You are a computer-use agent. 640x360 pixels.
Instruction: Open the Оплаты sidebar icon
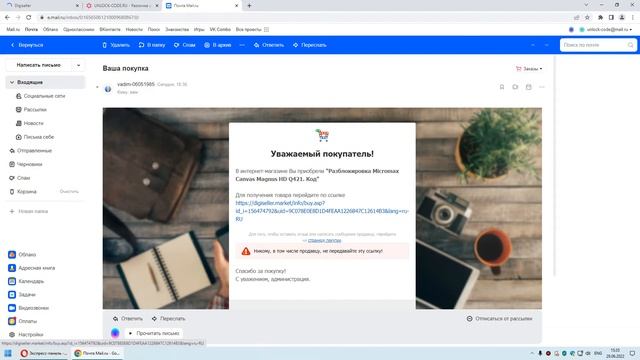(x=12, y=321)
